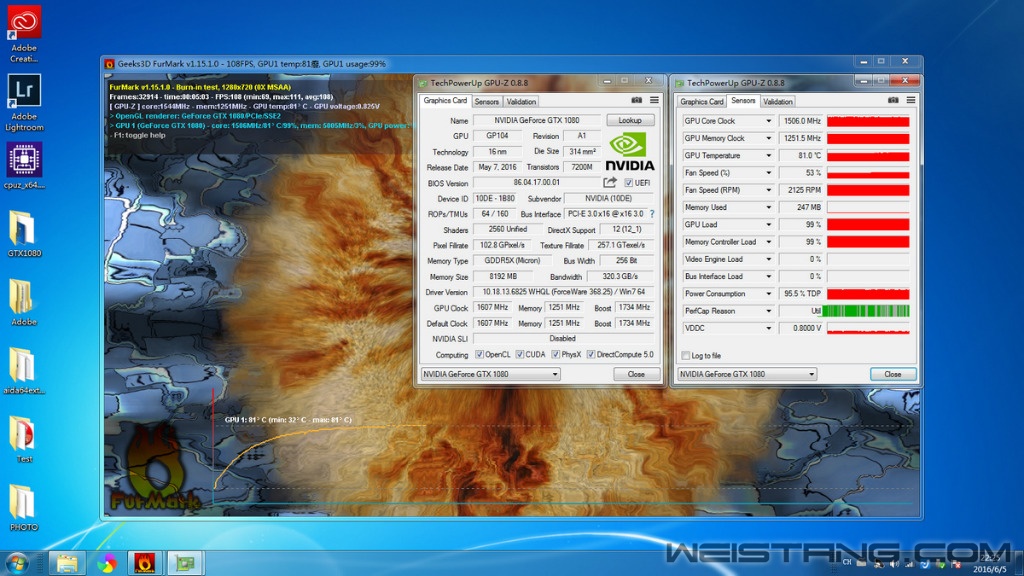This screenshot has width=1024, height=576.
Task: Switch to Validation tab in left GPU-Z window
Action: pos(521,102)
